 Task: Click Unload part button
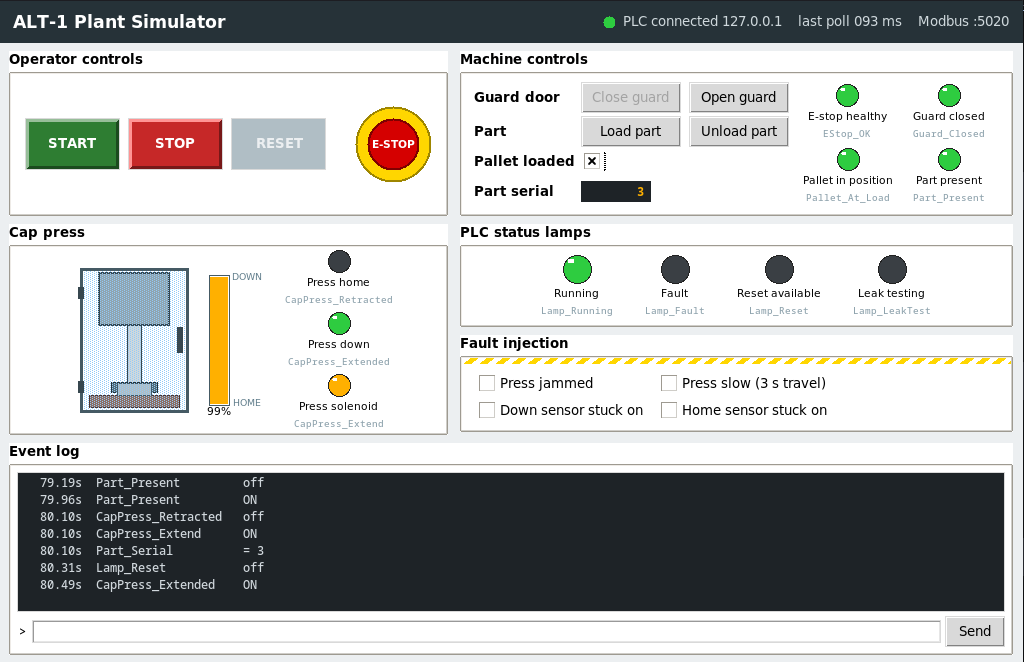pyautogui.click(x=739, y=131)
